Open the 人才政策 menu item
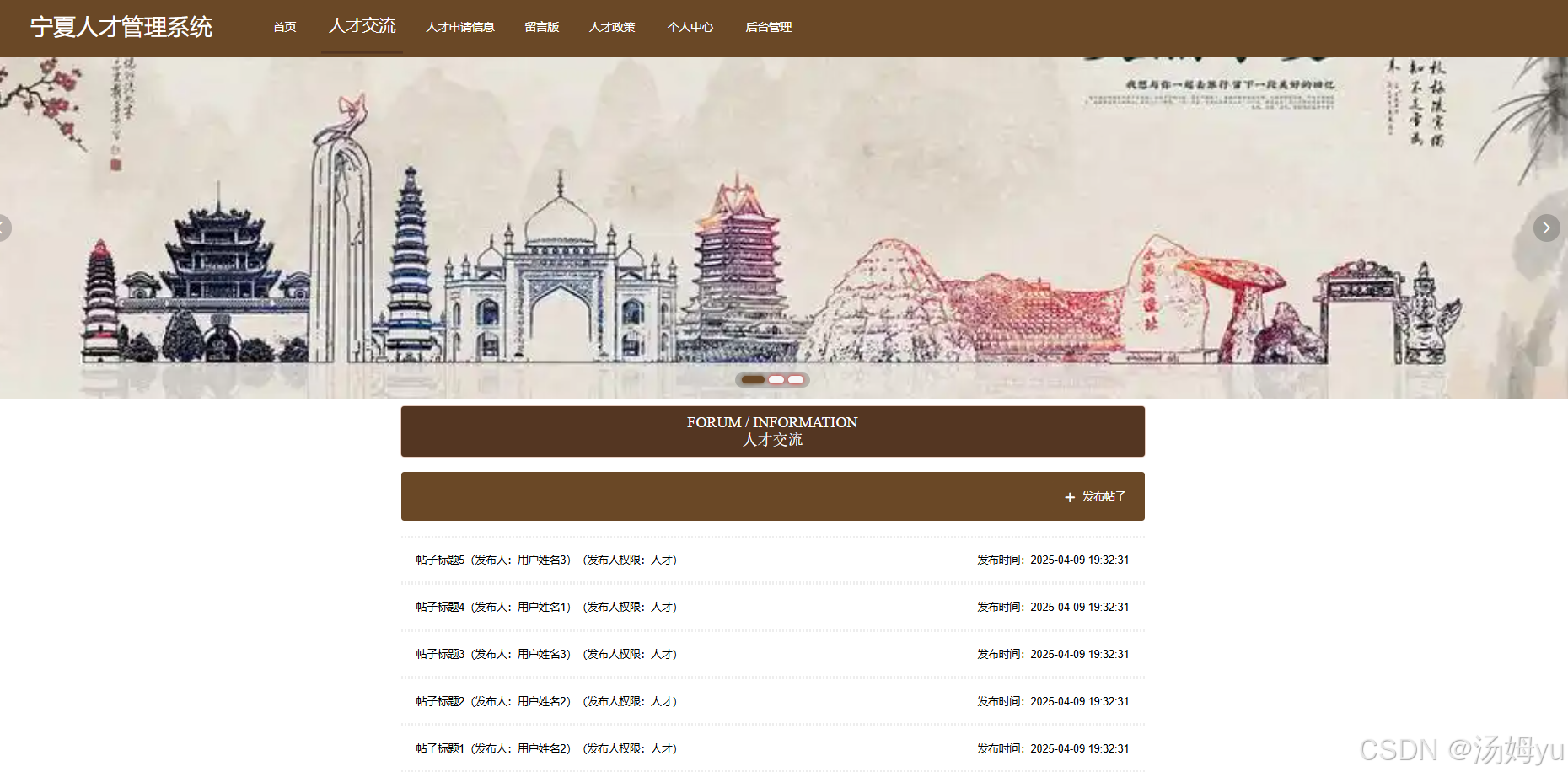 pos(612,27)
